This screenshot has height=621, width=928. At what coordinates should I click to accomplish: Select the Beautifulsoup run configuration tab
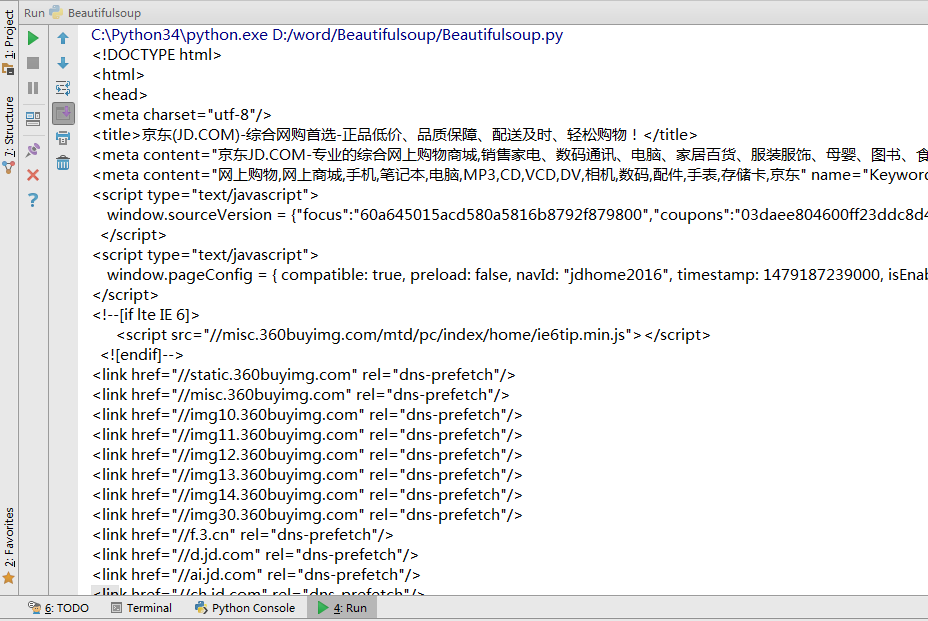pos(96,12)
